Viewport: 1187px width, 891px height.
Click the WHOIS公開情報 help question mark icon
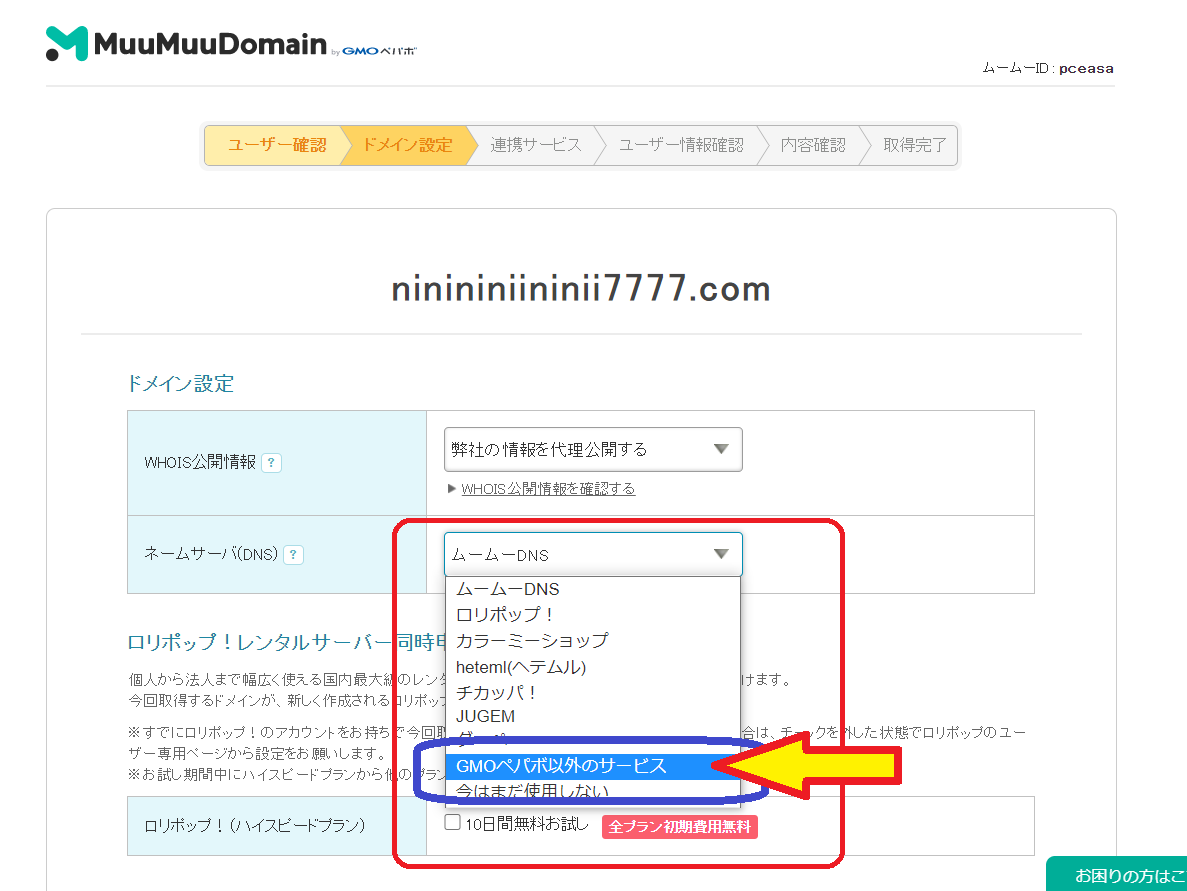[x=272, y=462]
